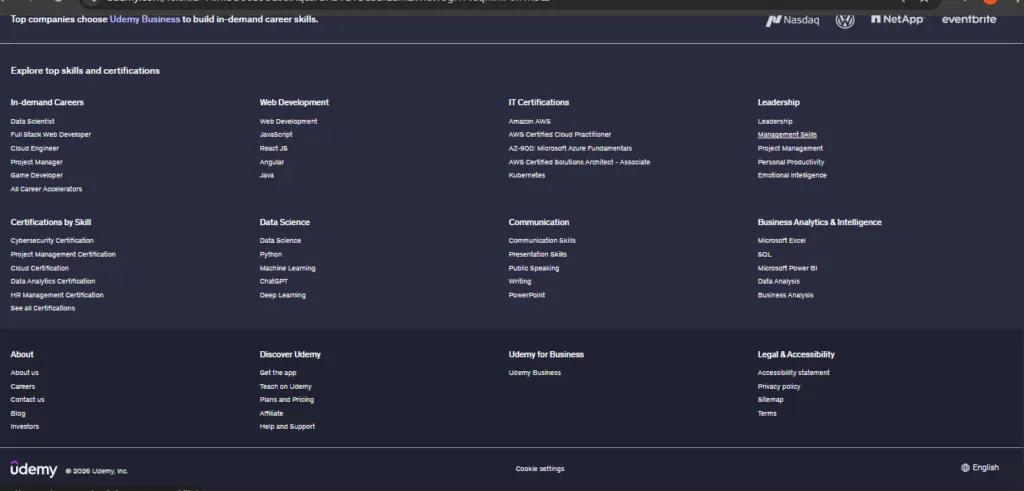Screen dimensions: 1024x491
Task: Go to the Angular topic page
Action: (x=272, y=162)
